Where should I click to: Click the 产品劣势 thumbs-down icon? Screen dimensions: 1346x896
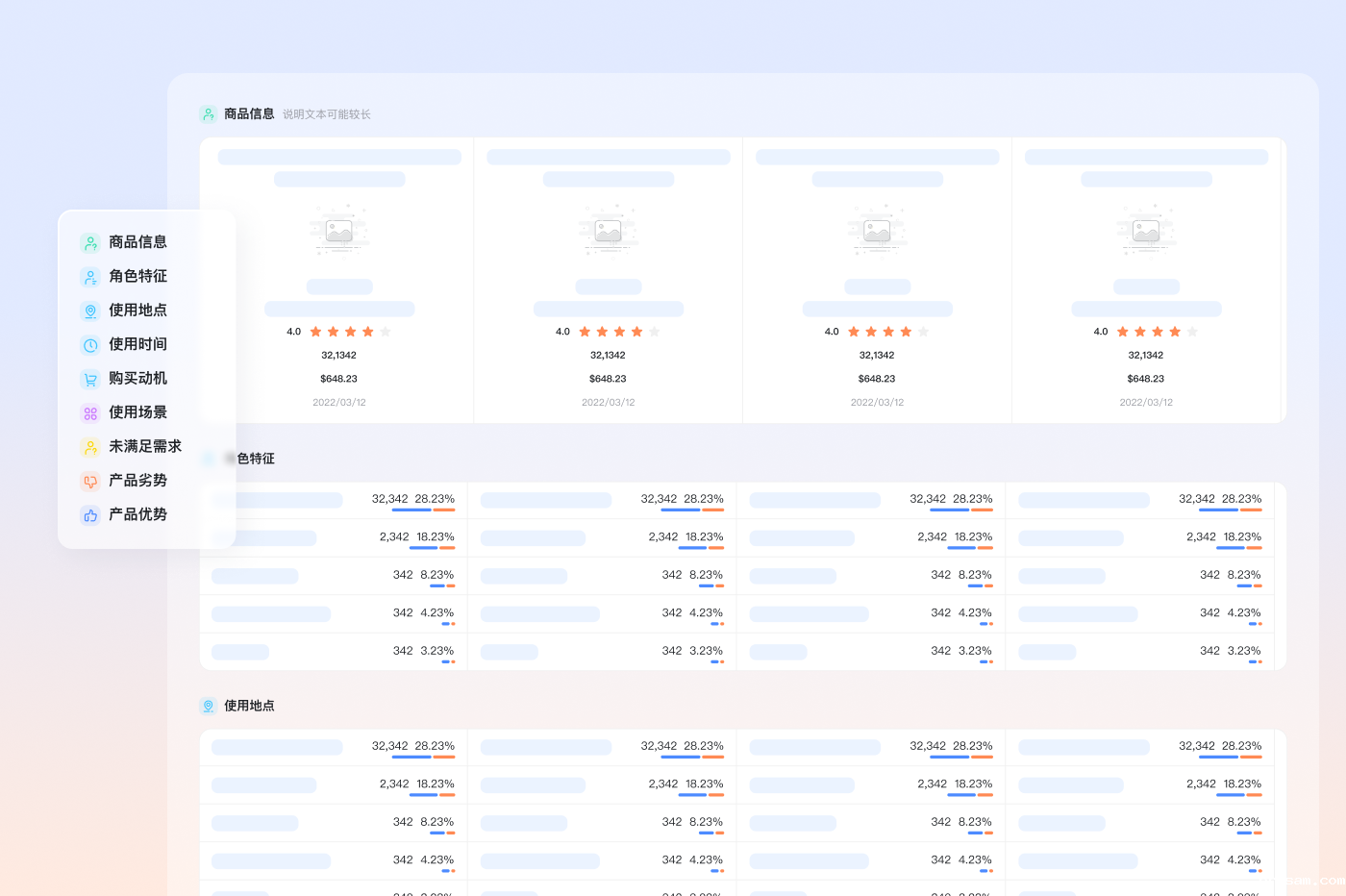coord(90,482)
